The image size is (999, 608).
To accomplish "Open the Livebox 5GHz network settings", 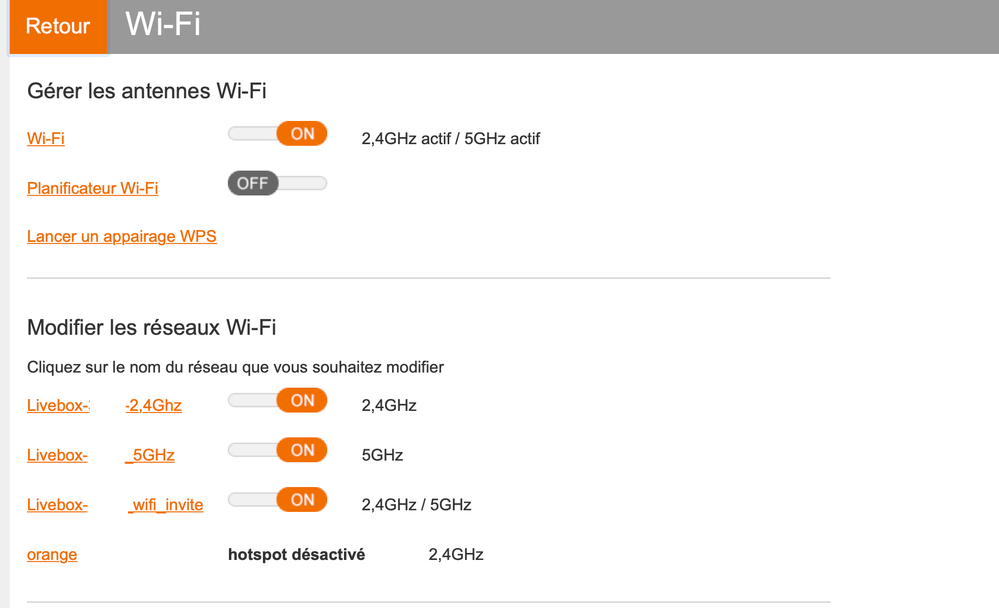I will [100, 455].
